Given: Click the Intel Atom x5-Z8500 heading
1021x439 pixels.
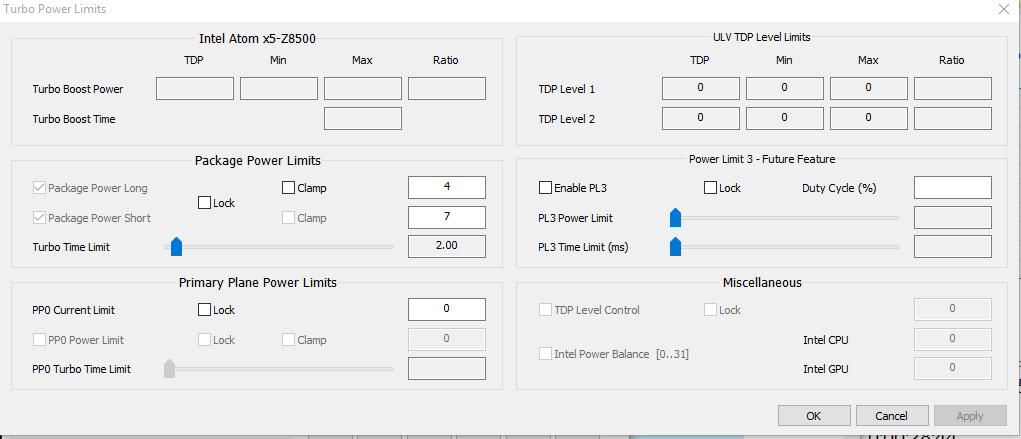Looking at the screenshot, I should pyautogui.click(x=257, y=38).
